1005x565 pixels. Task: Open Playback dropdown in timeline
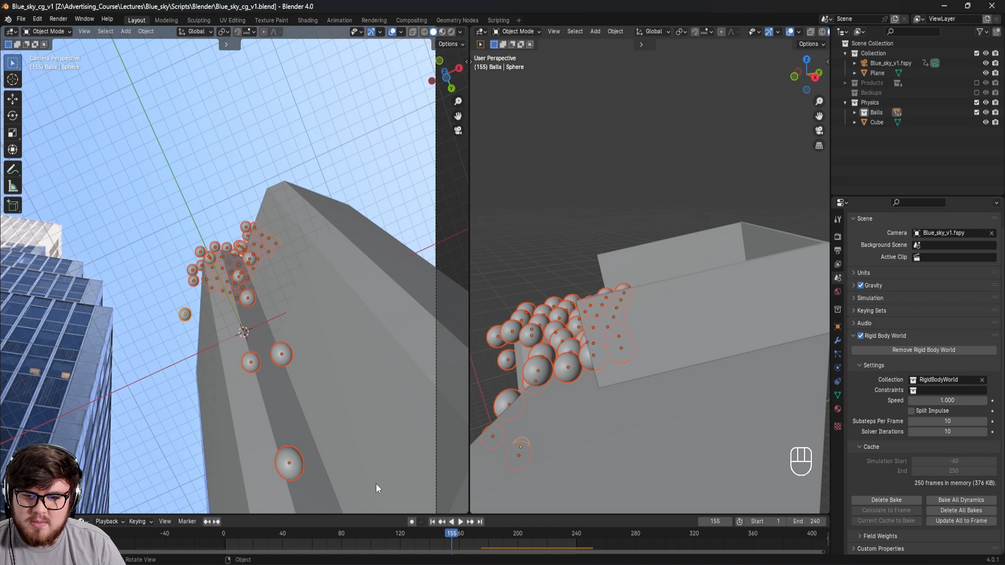click(x=110, y=521)
